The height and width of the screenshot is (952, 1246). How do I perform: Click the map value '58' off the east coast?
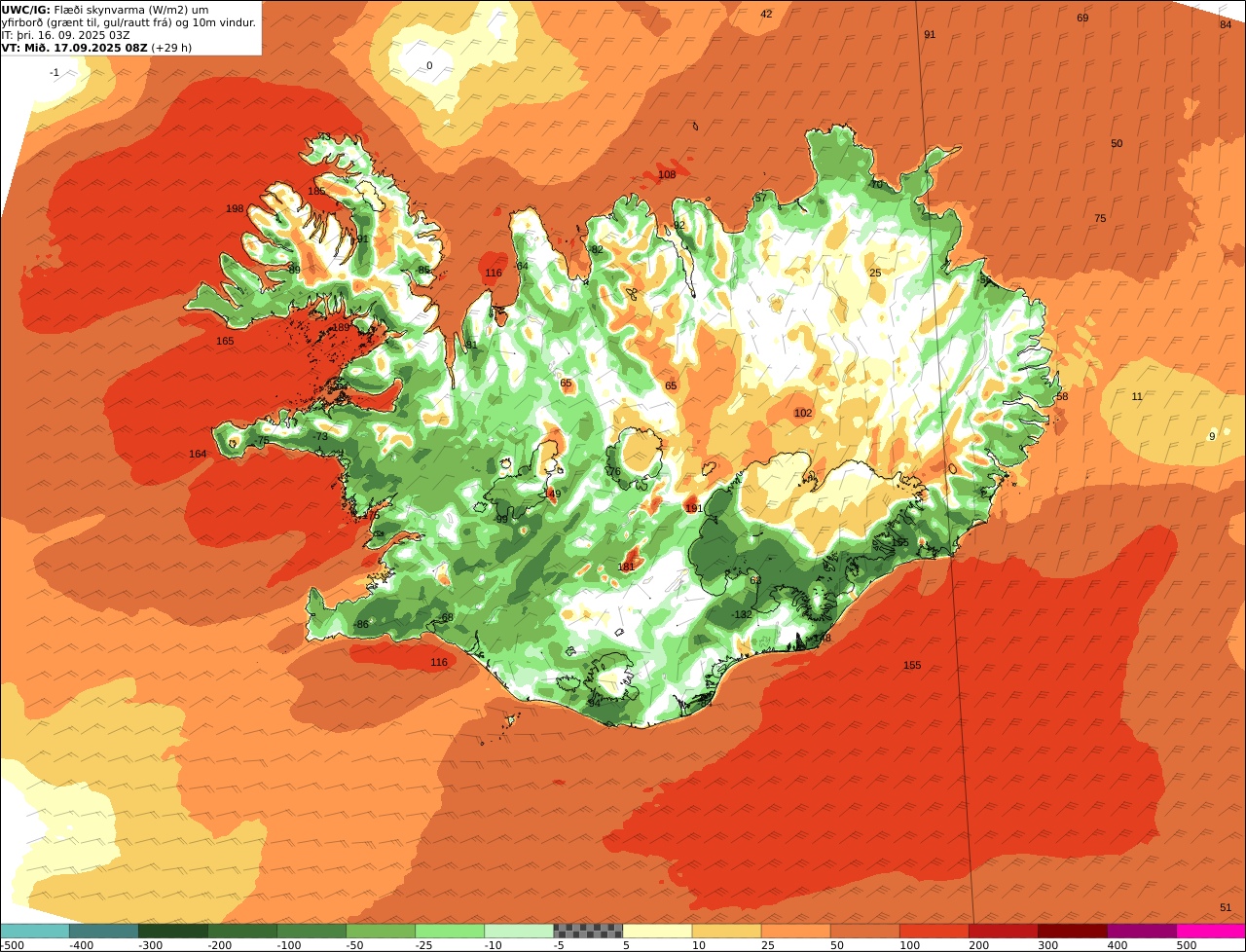pos(1062,397)
